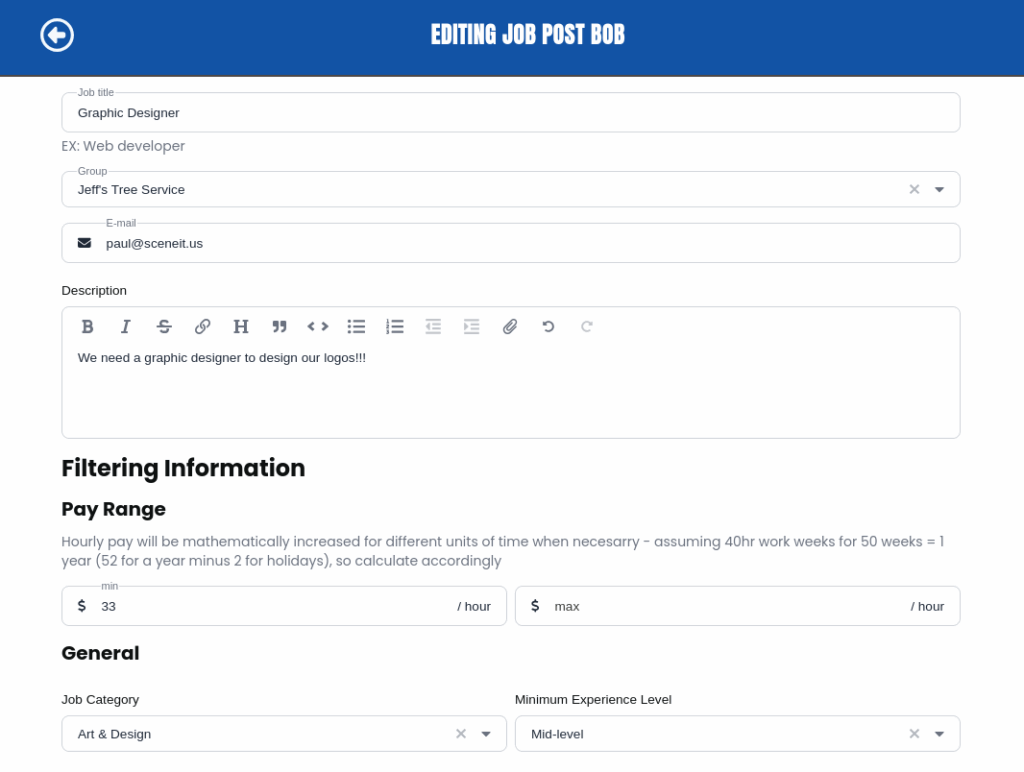Screen dimensions: 1024x772
Task: Apply heading style in description editor
Action: click(x=241, y=326)
